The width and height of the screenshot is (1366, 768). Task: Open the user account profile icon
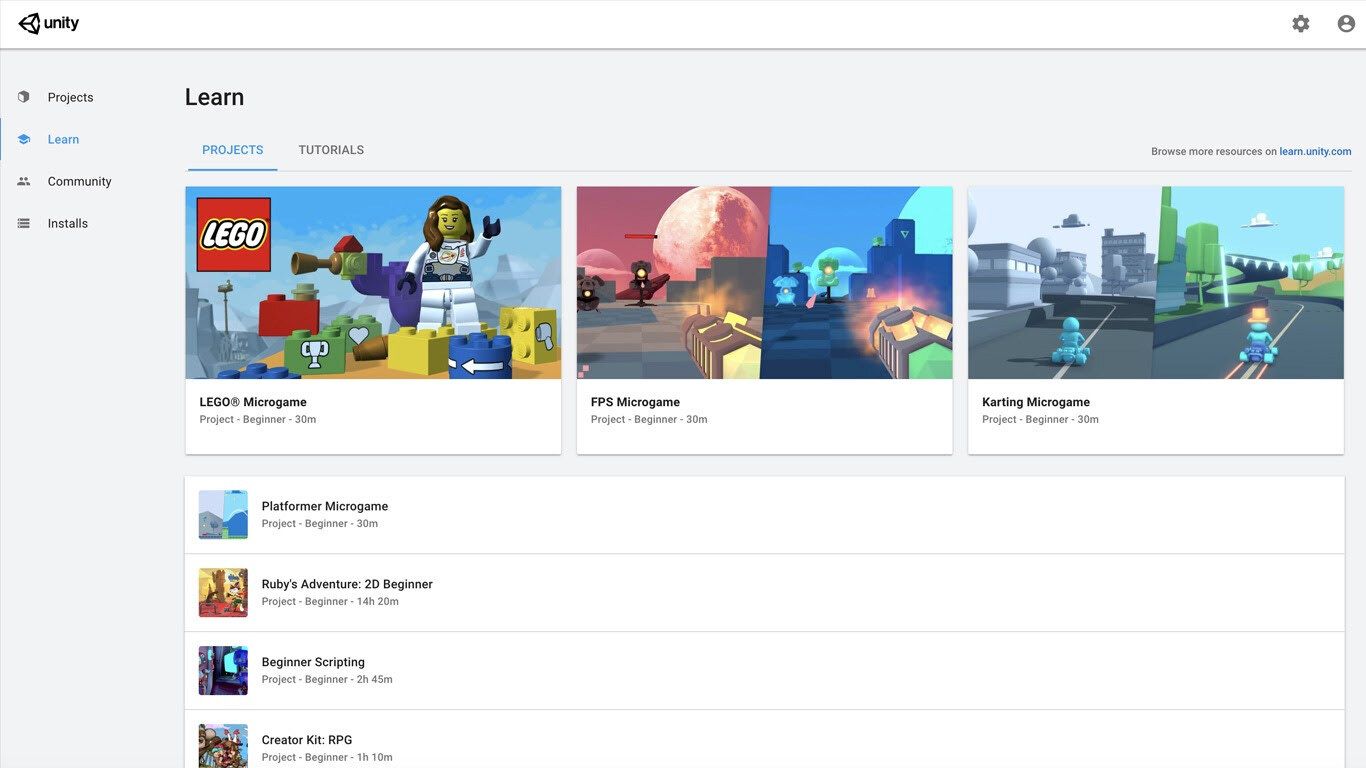1346,24
